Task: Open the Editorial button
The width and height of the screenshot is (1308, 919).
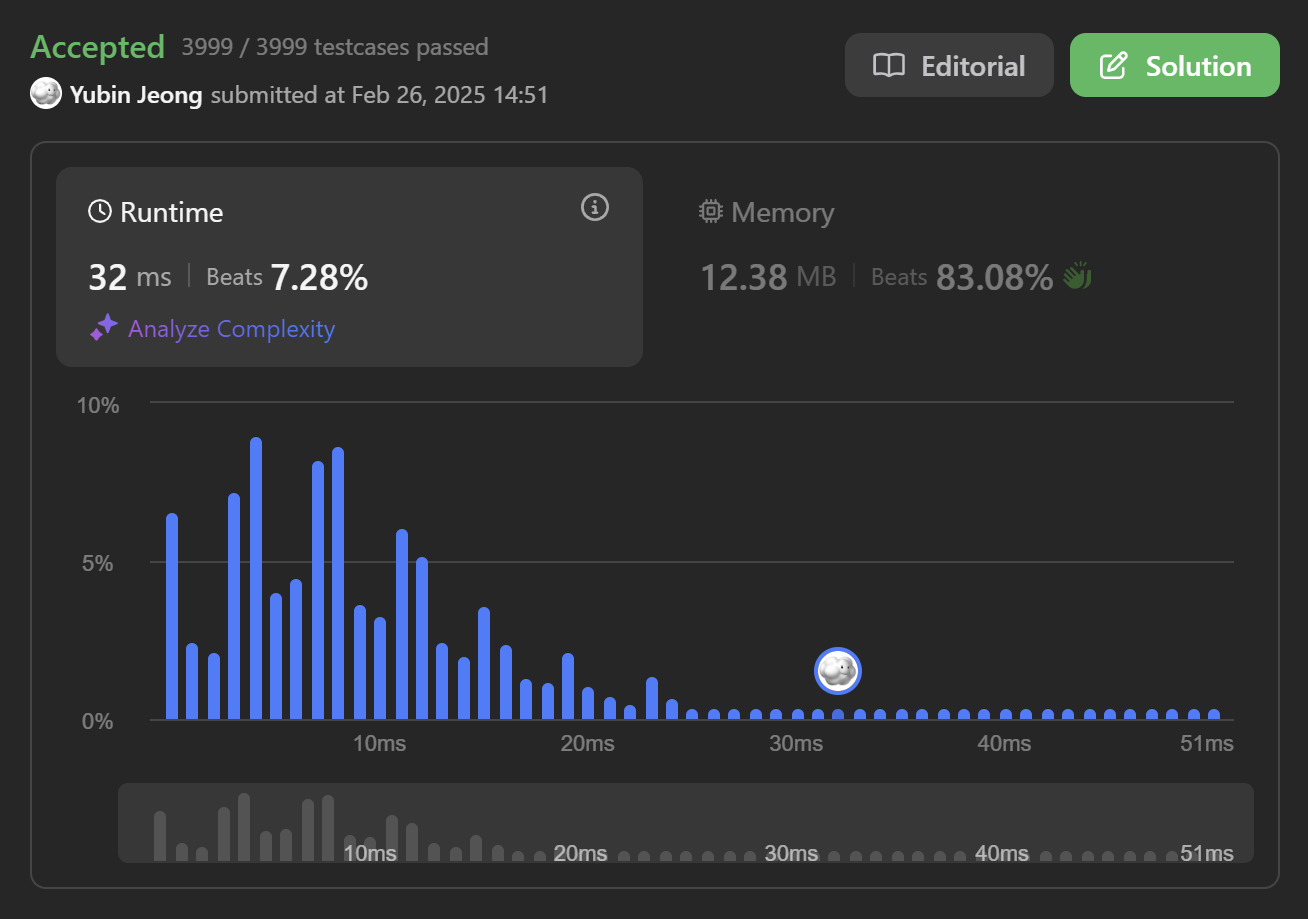Action: pyautogui.click(x=949, y=66)
